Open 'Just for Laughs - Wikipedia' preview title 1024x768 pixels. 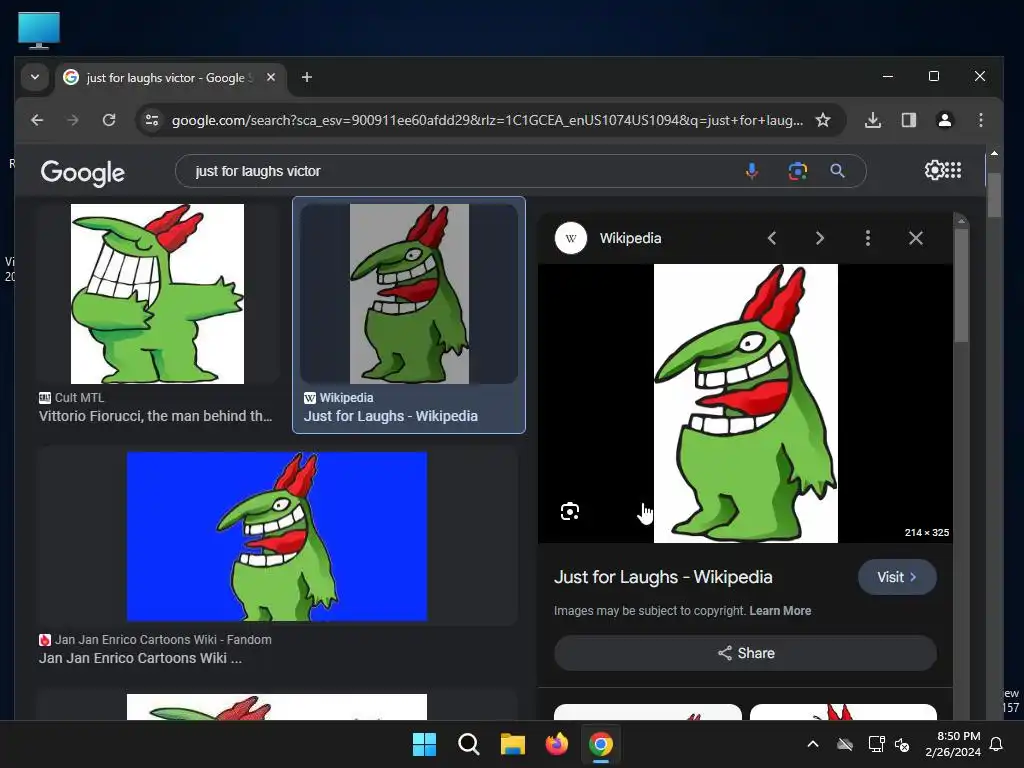(x=663, y=577)
